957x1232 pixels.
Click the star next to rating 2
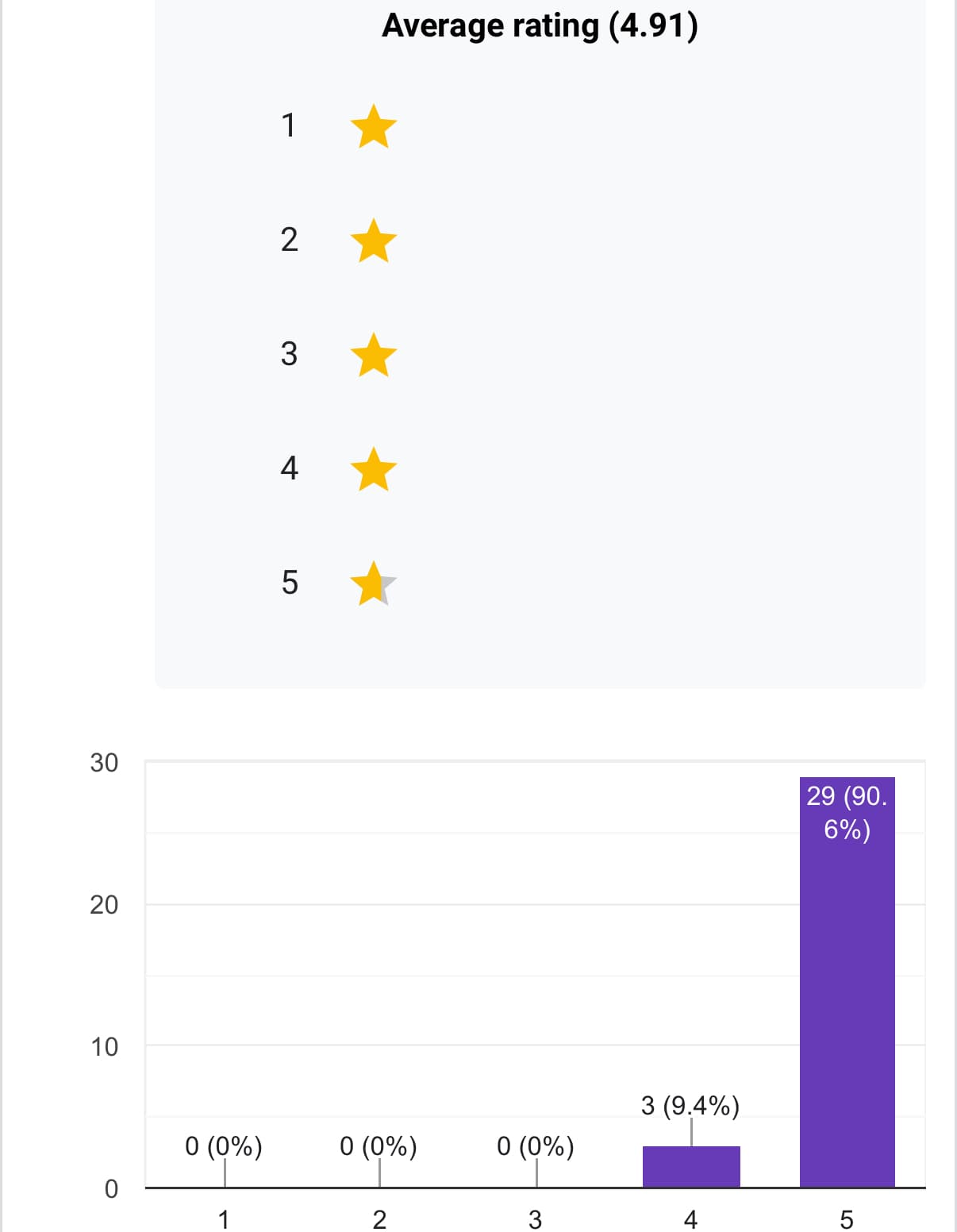click(x=373, y=241)
